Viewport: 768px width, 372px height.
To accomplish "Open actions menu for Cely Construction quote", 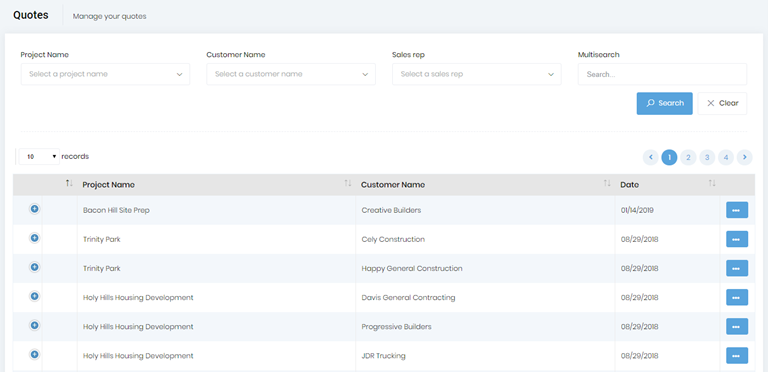I will pyautogui.click(x=737, y=239).
